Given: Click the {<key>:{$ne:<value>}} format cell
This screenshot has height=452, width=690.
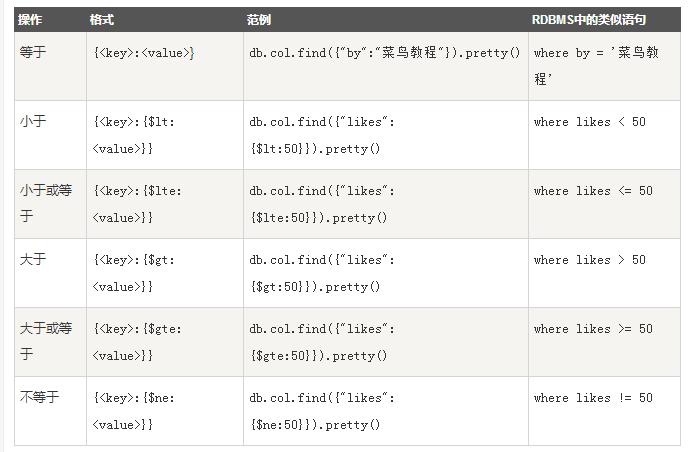Looking at the screenshot, I should point(165,411).
